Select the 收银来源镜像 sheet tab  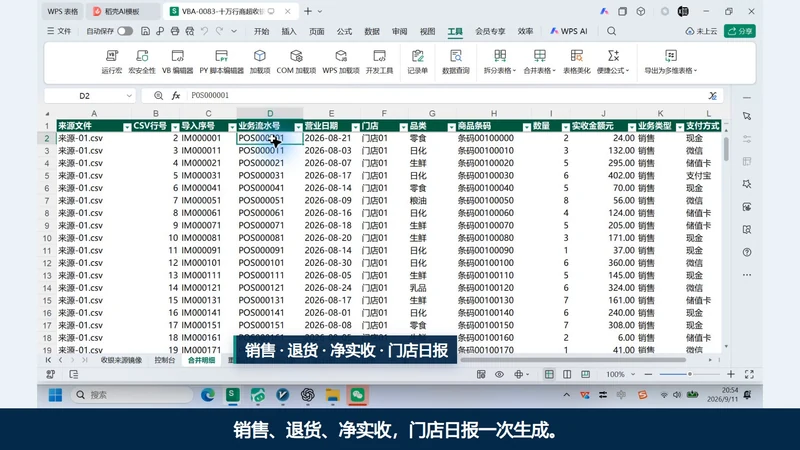coord(121,360)
